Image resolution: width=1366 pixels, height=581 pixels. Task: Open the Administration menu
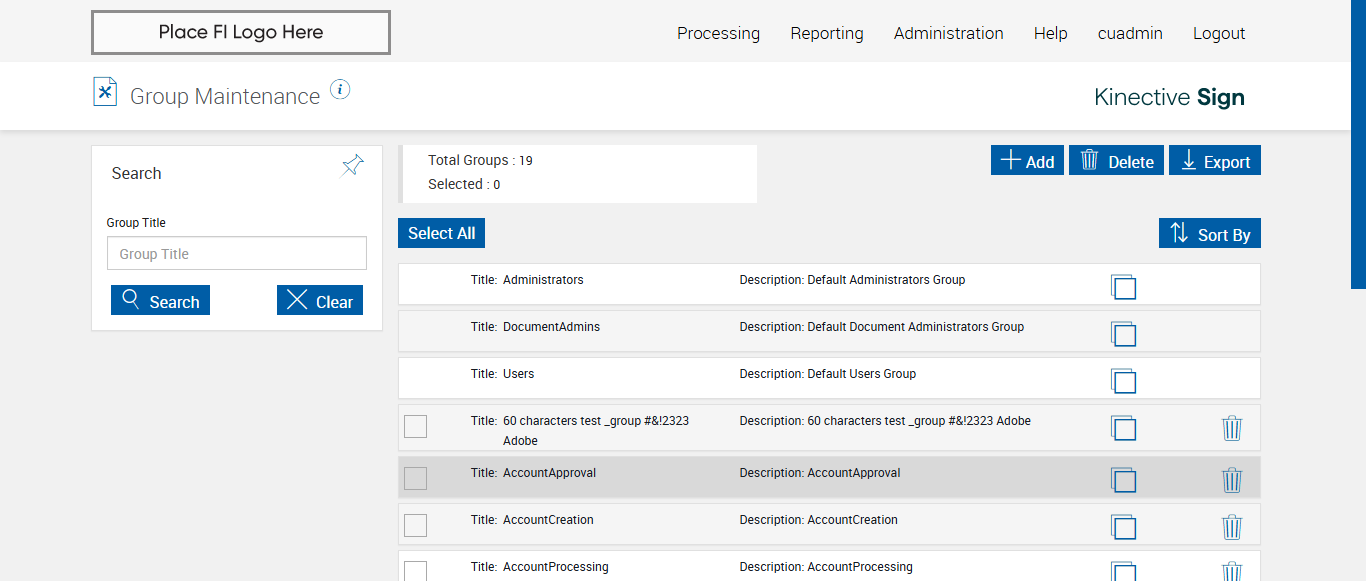948,33
